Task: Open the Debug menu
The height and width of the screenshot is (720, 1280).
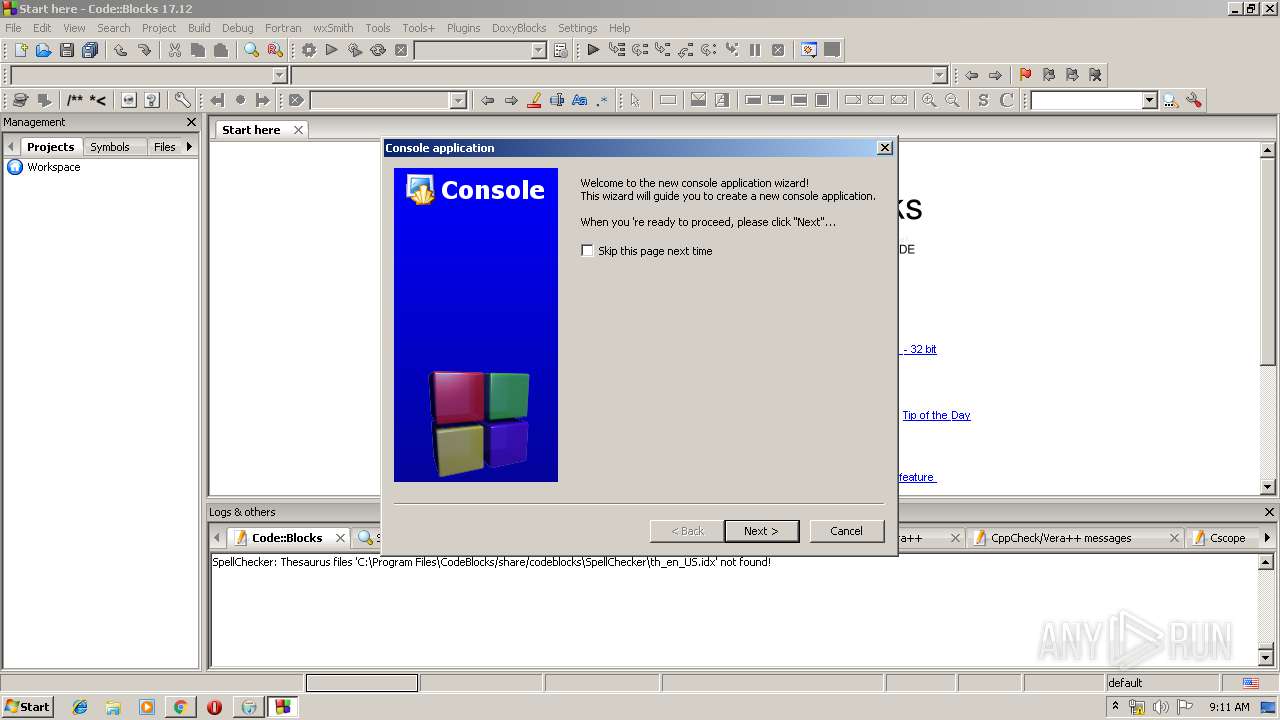Action: point(237,28)
